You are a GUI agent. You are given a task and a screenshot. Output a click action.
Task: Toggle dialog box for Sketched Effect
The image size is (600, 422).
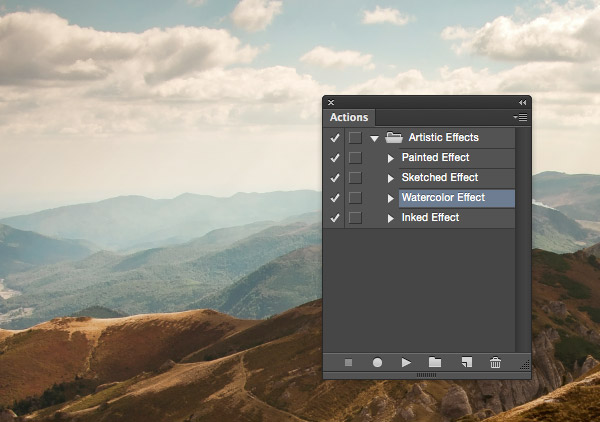[355, 178]
